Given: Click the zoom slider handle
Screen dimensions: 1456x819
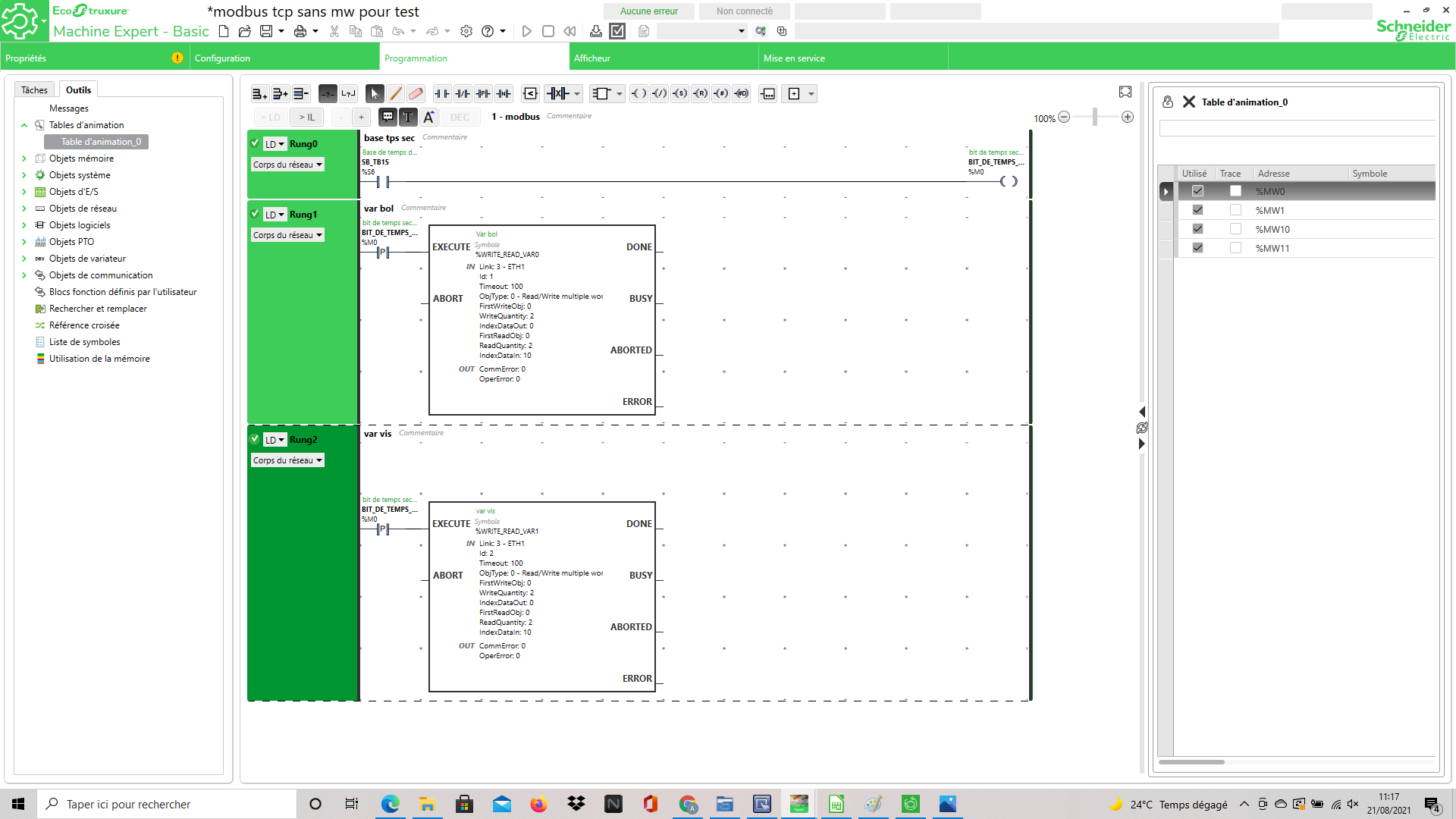Looking at the screenshot, I should point(1094,117).
